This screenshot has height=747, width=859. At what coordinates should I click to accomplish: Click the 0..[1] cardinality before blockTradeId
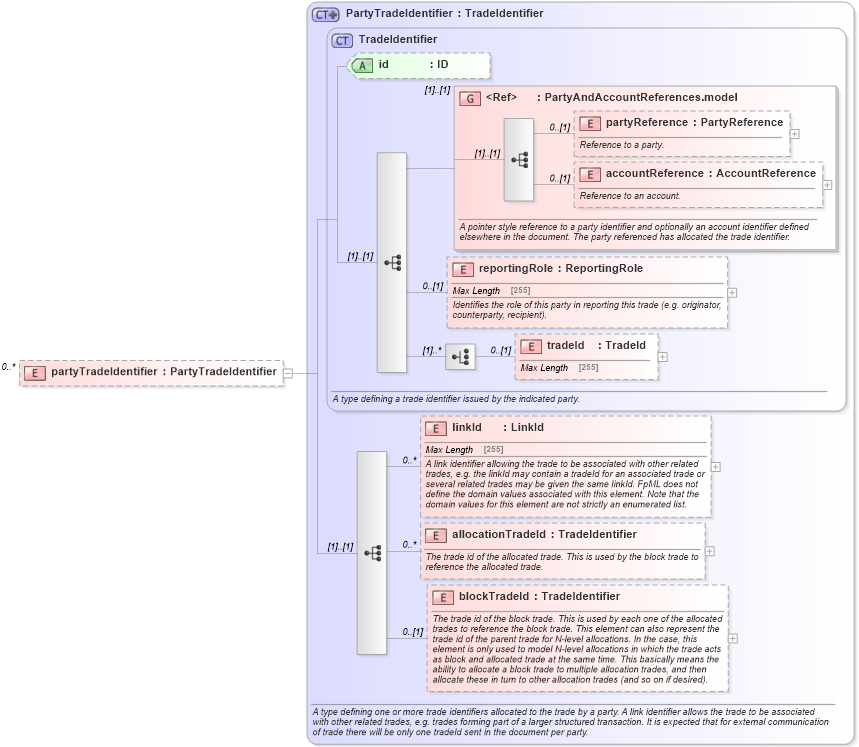point(413,632)
